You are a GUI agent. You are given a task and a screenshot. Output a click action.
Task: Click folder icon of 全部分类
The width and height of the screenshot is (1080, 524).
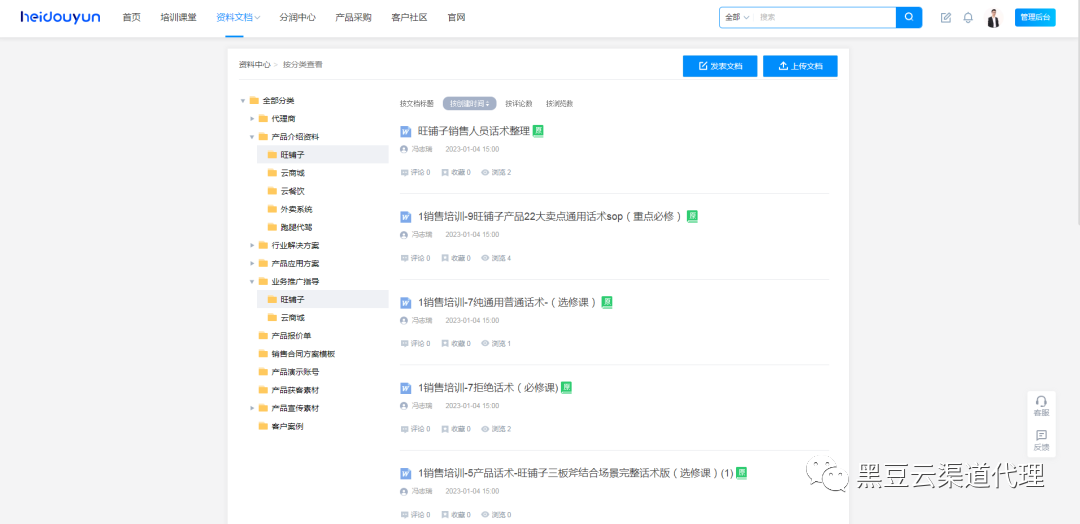click(x=254, y=101)
